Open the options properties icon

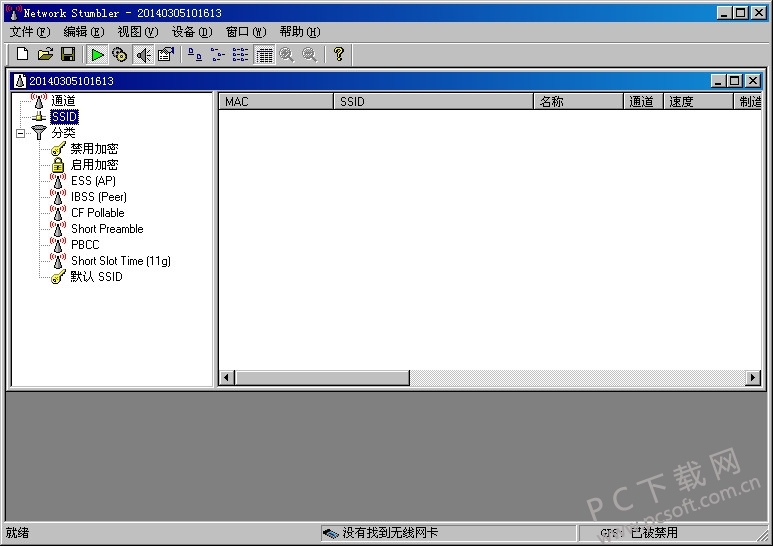(x=166, y=55)
